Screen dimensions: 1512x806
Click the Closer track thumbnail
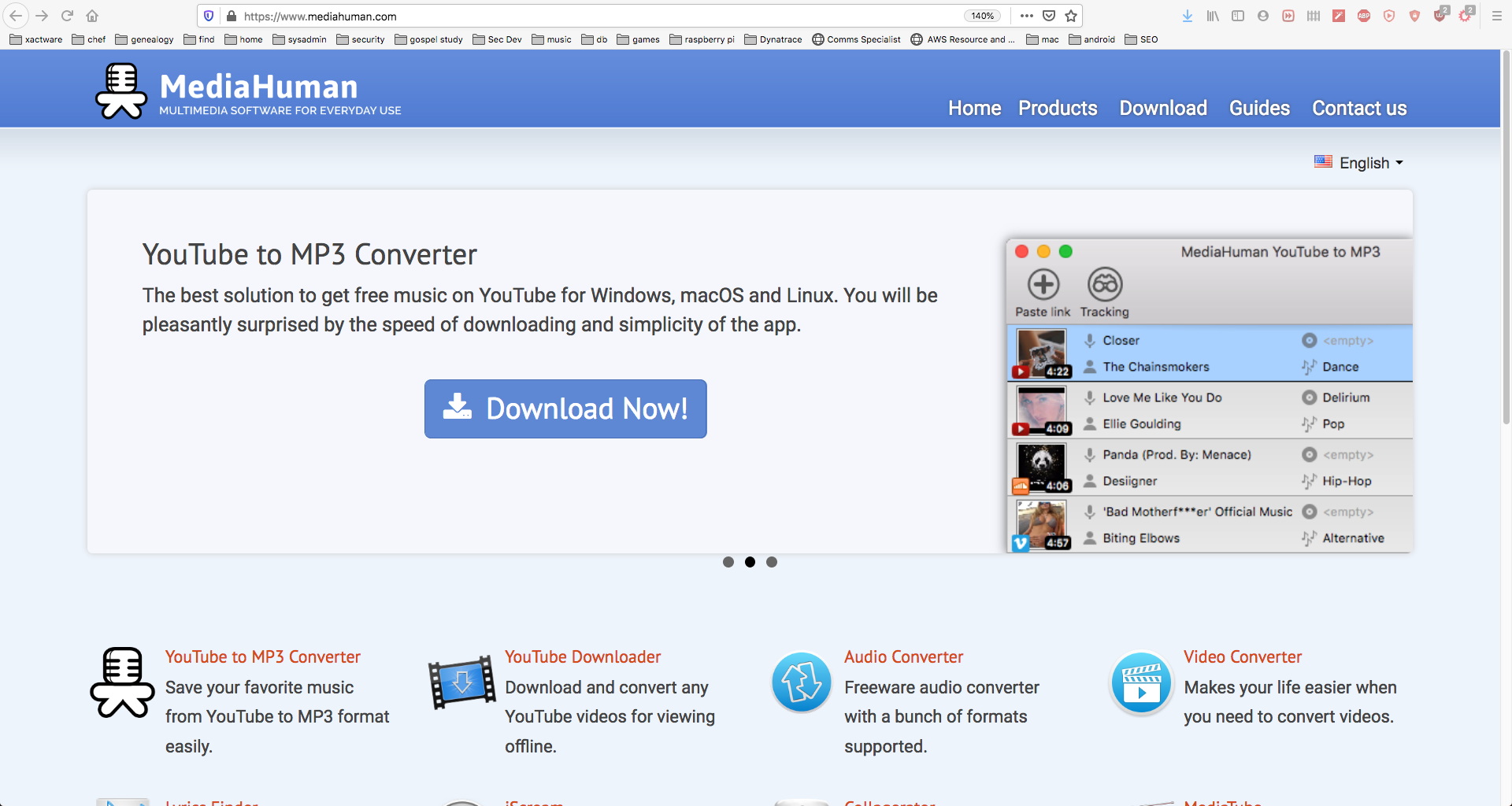[1041, 353]
